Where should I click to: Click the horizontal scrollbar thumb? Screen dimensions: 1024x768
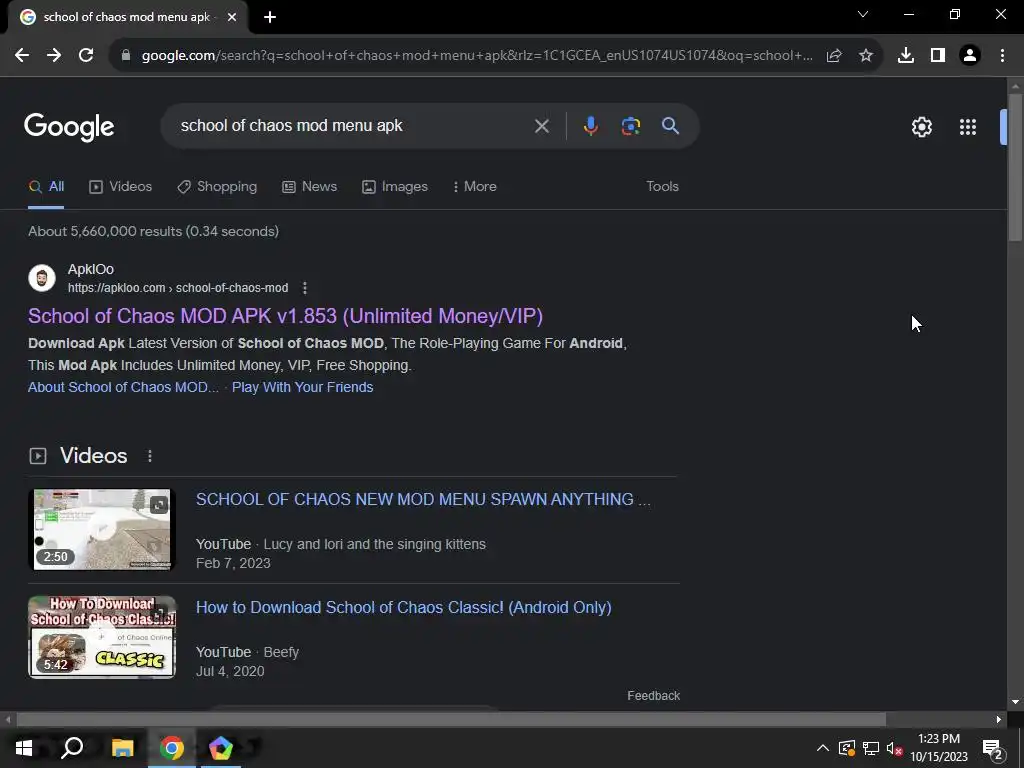tap(451, 720)
